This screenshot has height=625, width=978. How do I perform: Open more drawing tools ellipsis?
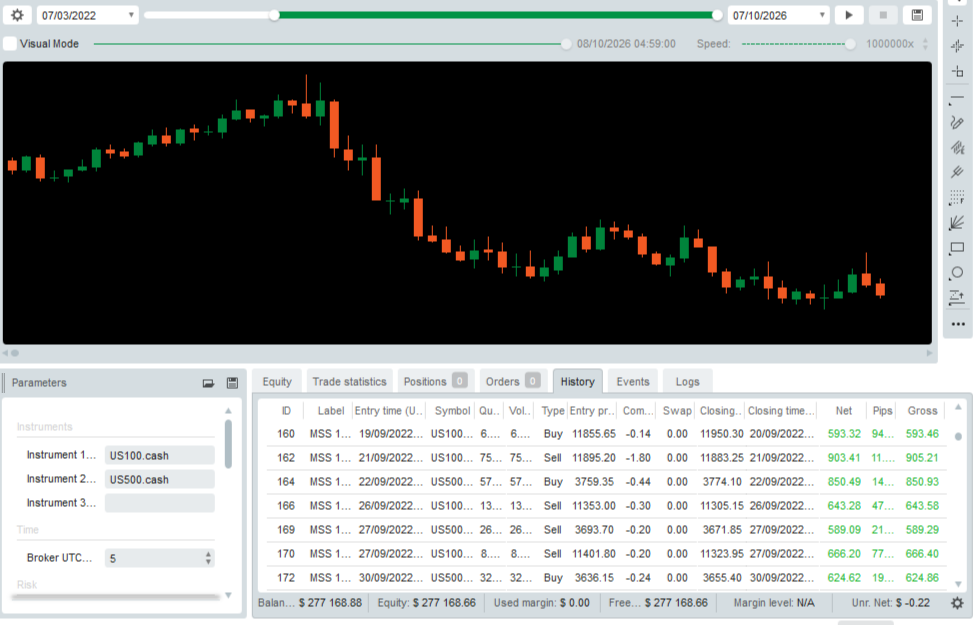(x=958, y=324)
